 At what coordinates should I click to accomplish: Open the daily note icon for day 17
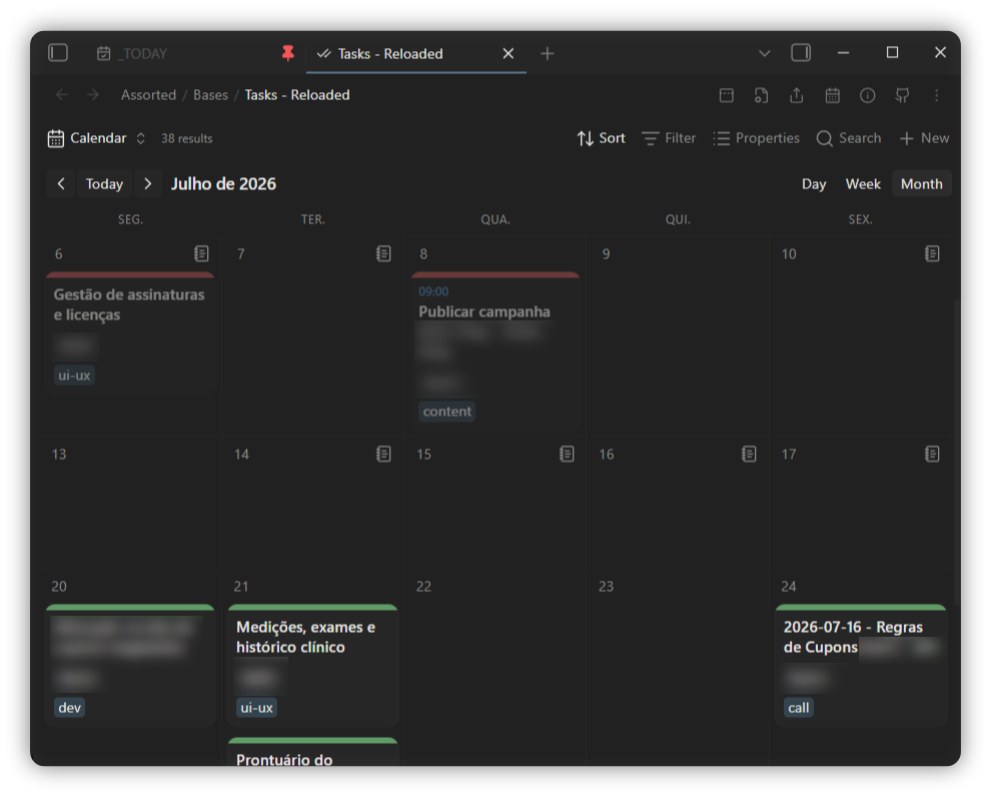932,454
